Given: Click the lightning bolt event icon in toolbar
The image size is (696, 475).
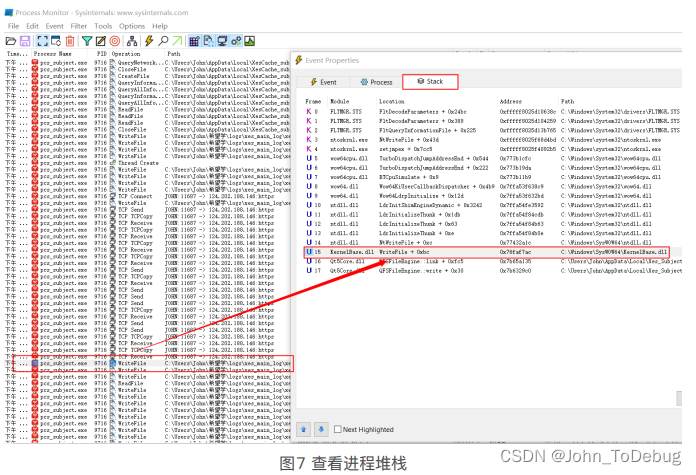Looking at the screenshot, I should click(x=149, y=41).
